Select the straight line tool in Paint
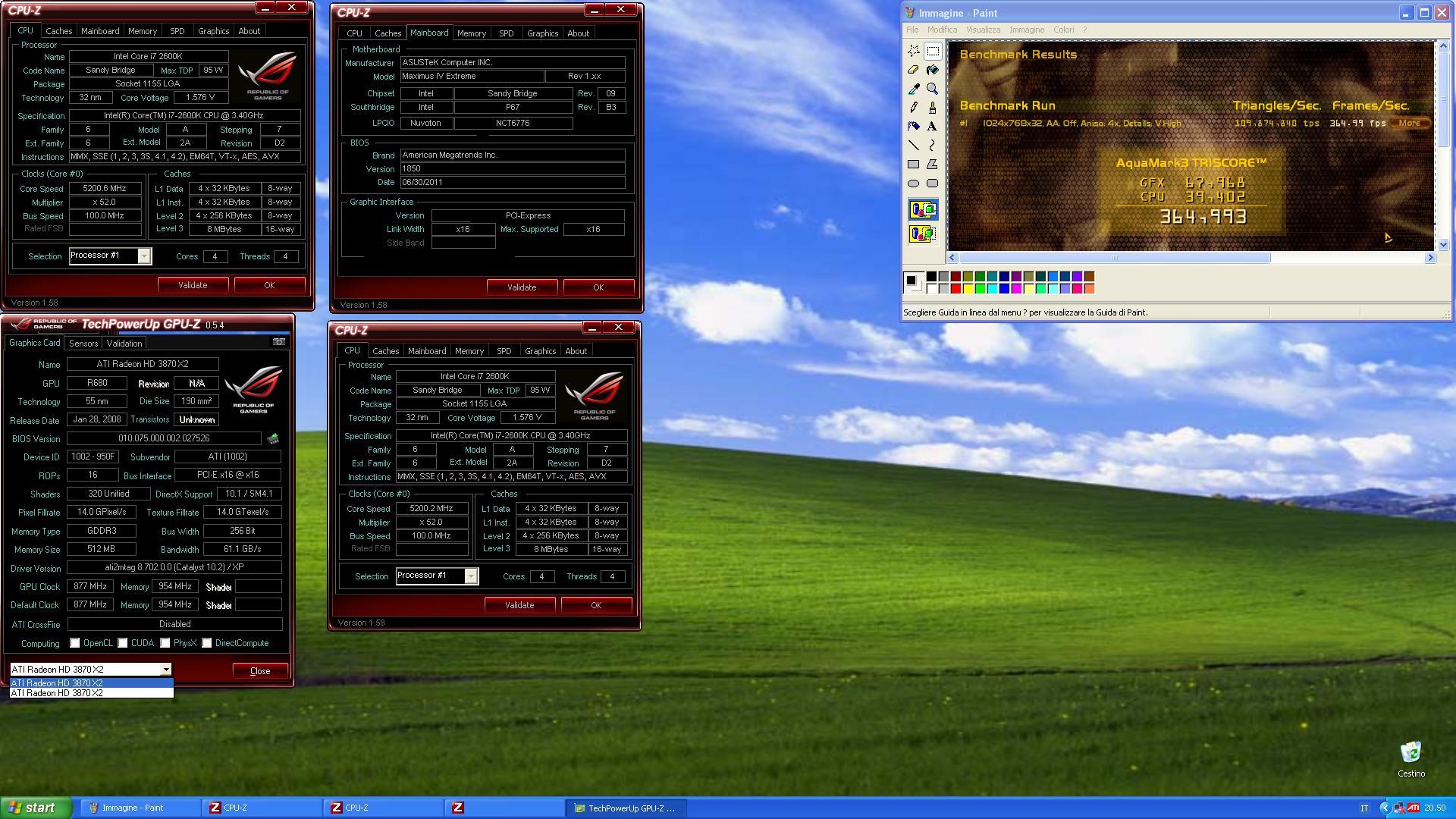 pos(914,146)
